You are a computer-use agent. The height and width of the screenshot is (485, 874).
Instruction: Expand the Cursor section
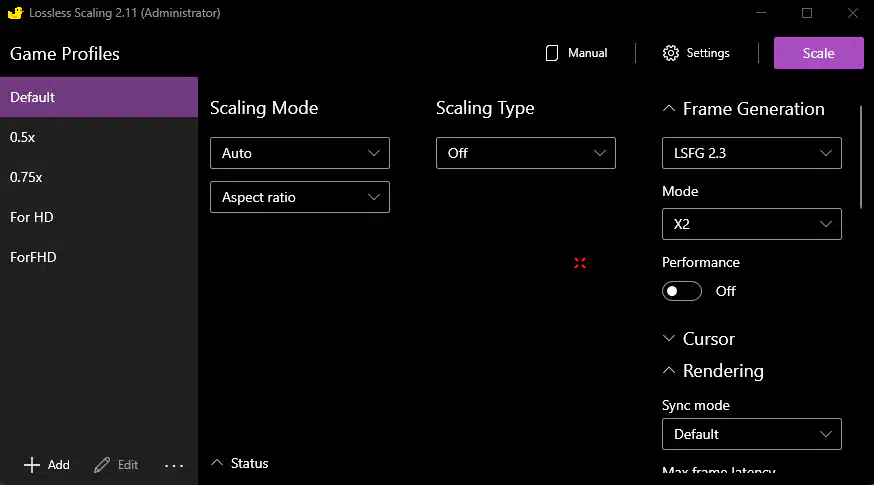coord(669,338)
